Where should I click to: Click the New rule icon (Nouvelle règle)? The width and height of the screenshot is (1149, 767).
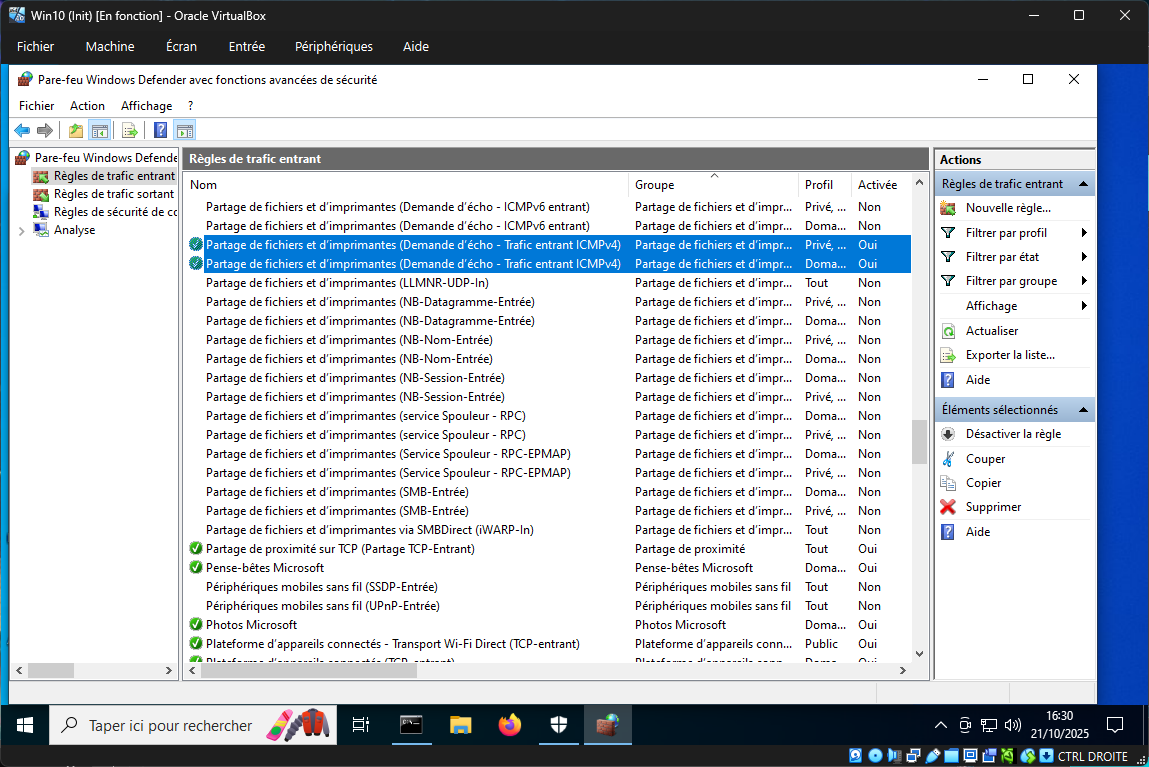point(948,208)
